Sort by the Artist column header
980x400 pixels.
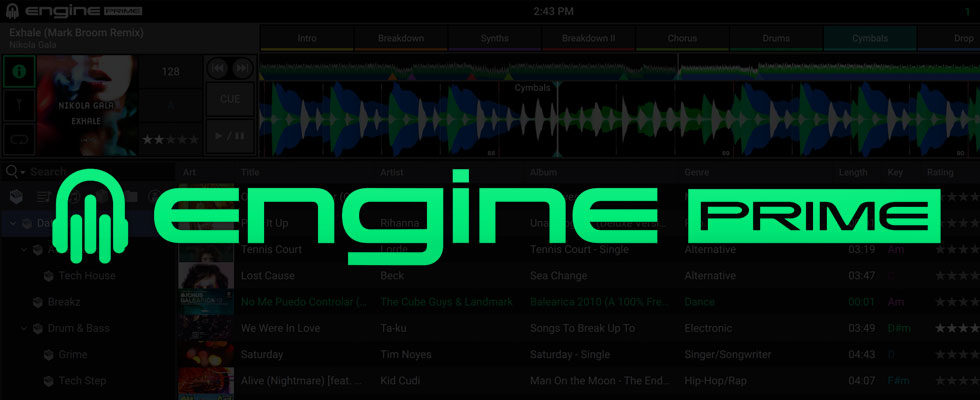[x=392, y=172]
